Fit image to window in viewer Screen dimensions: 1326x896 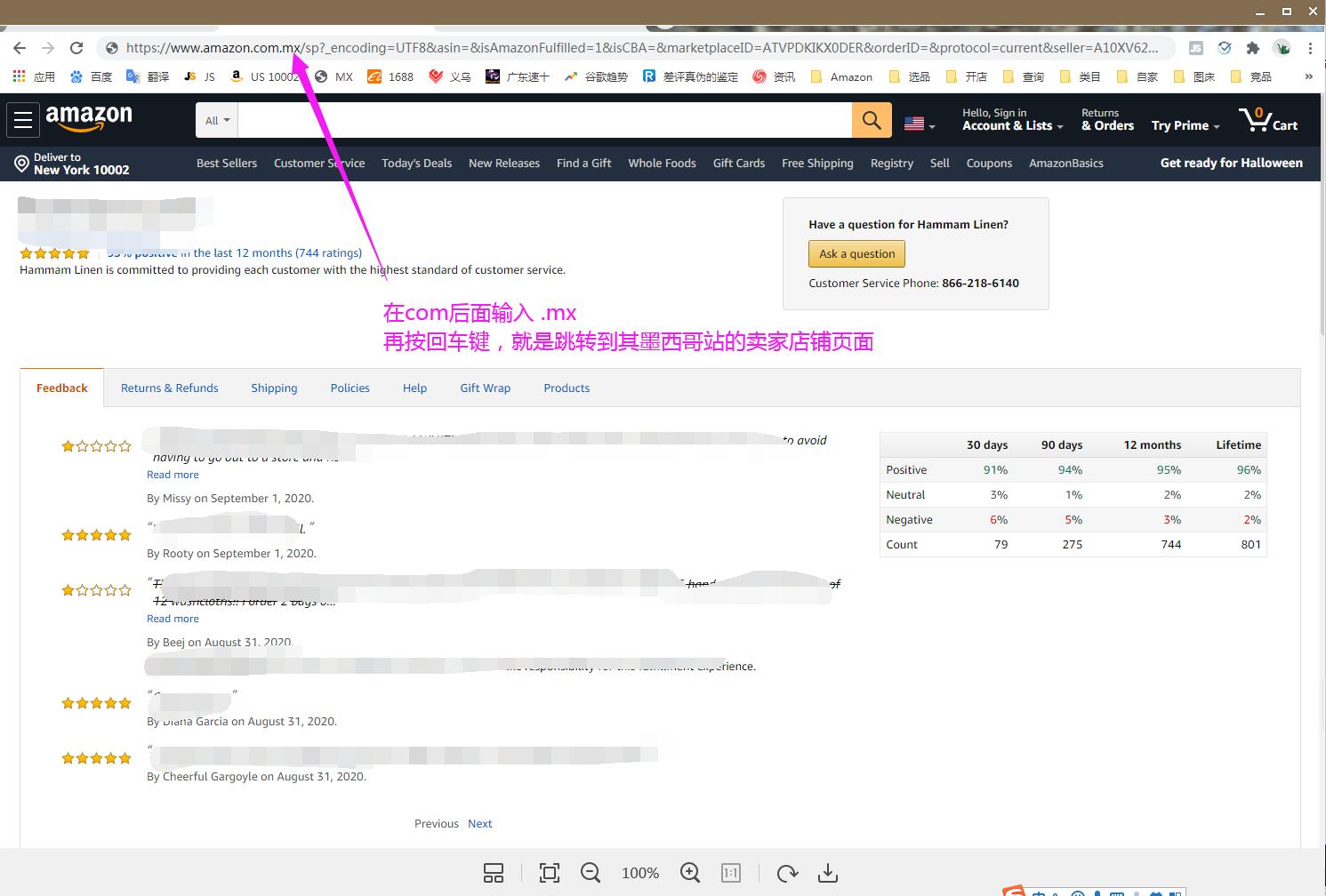tap(550, 873)
